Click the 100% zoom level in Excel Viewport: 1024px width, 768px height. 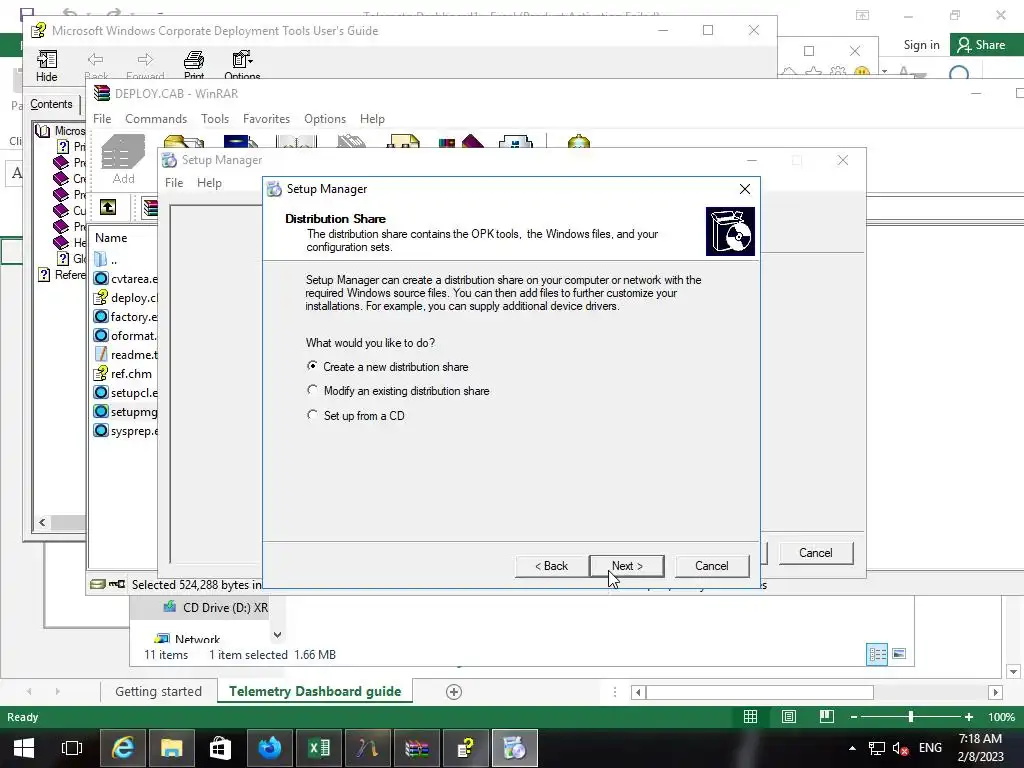[1002, 717]
